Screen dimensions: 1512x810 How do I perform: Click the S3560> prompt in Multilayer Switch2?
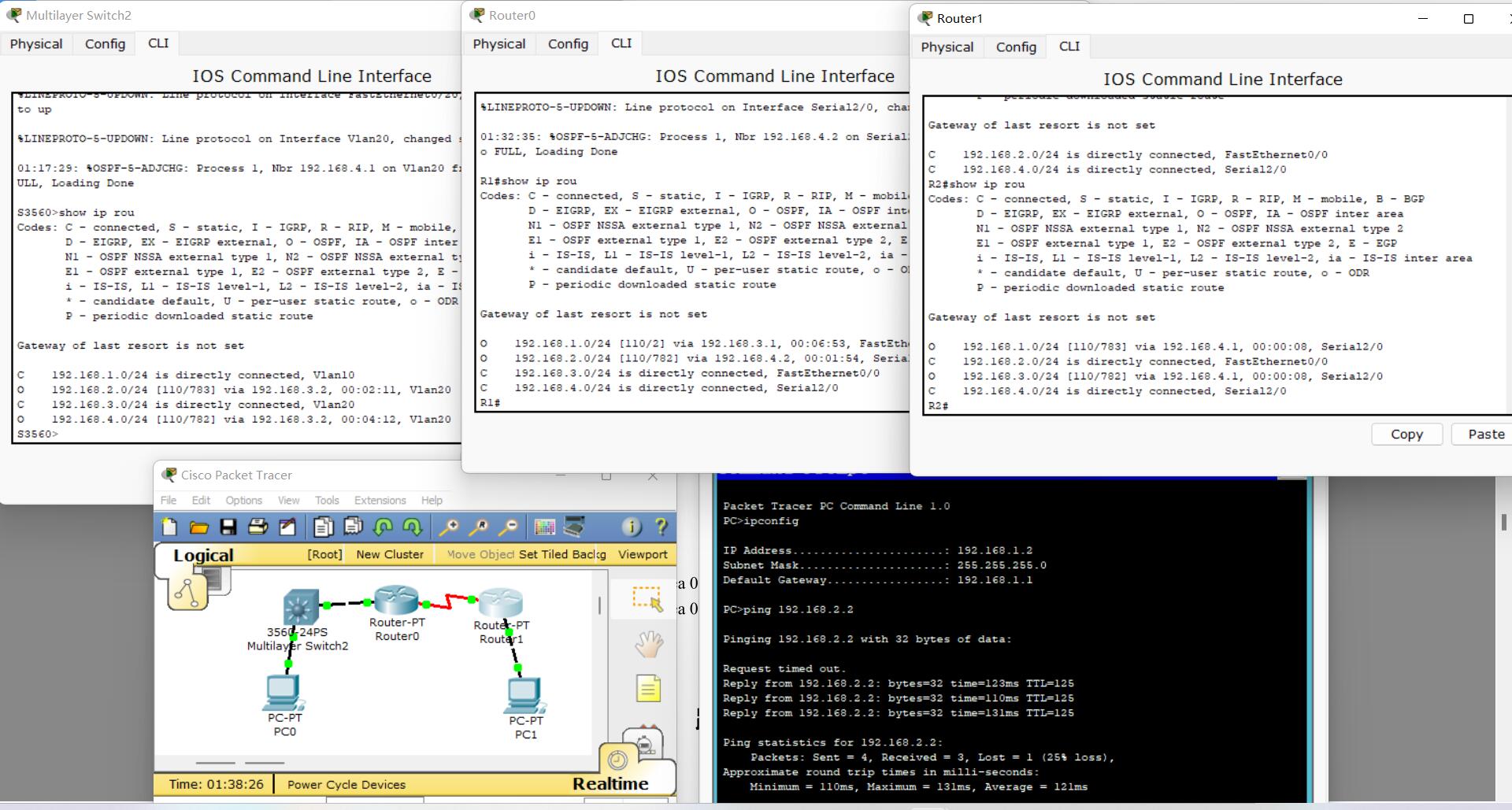pyautogui.click(x=38, y=435)
